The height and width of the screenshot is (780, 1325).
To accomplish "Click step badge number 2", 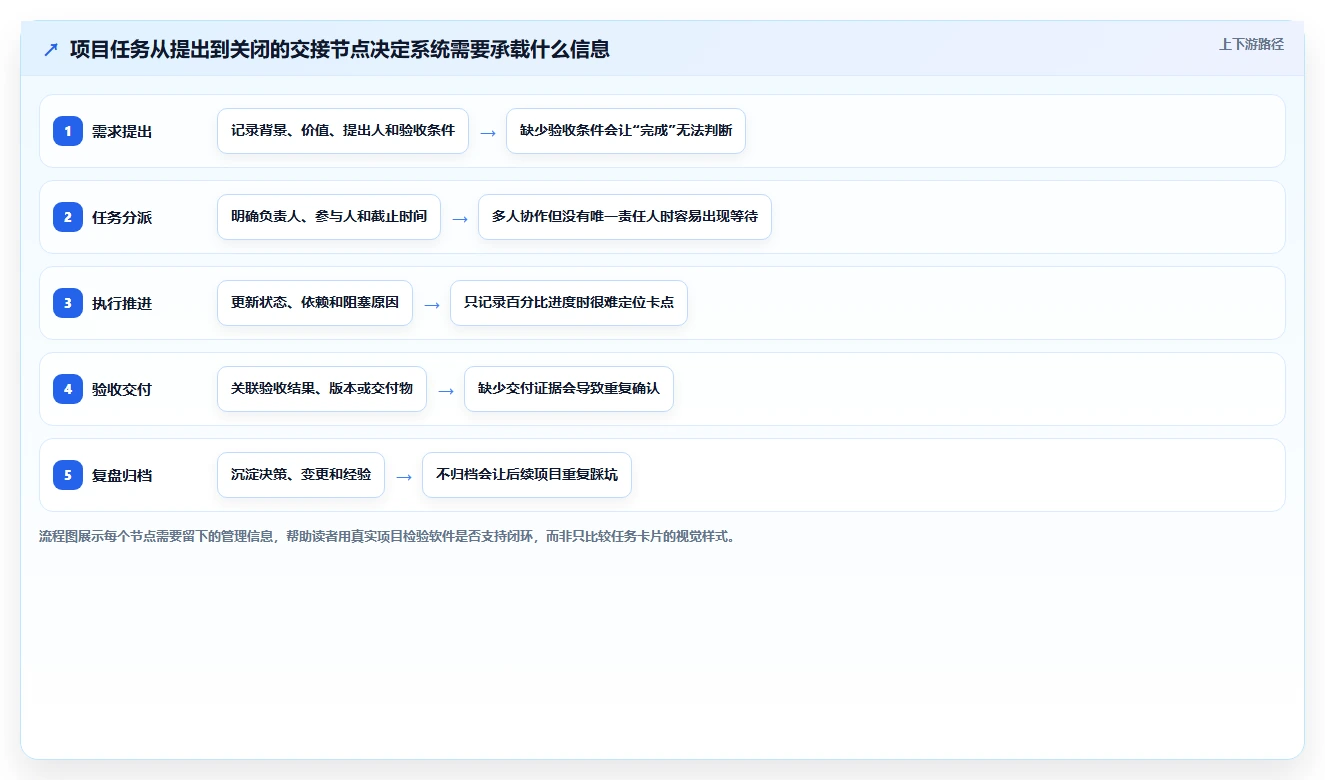I will [x=68, y=217].
